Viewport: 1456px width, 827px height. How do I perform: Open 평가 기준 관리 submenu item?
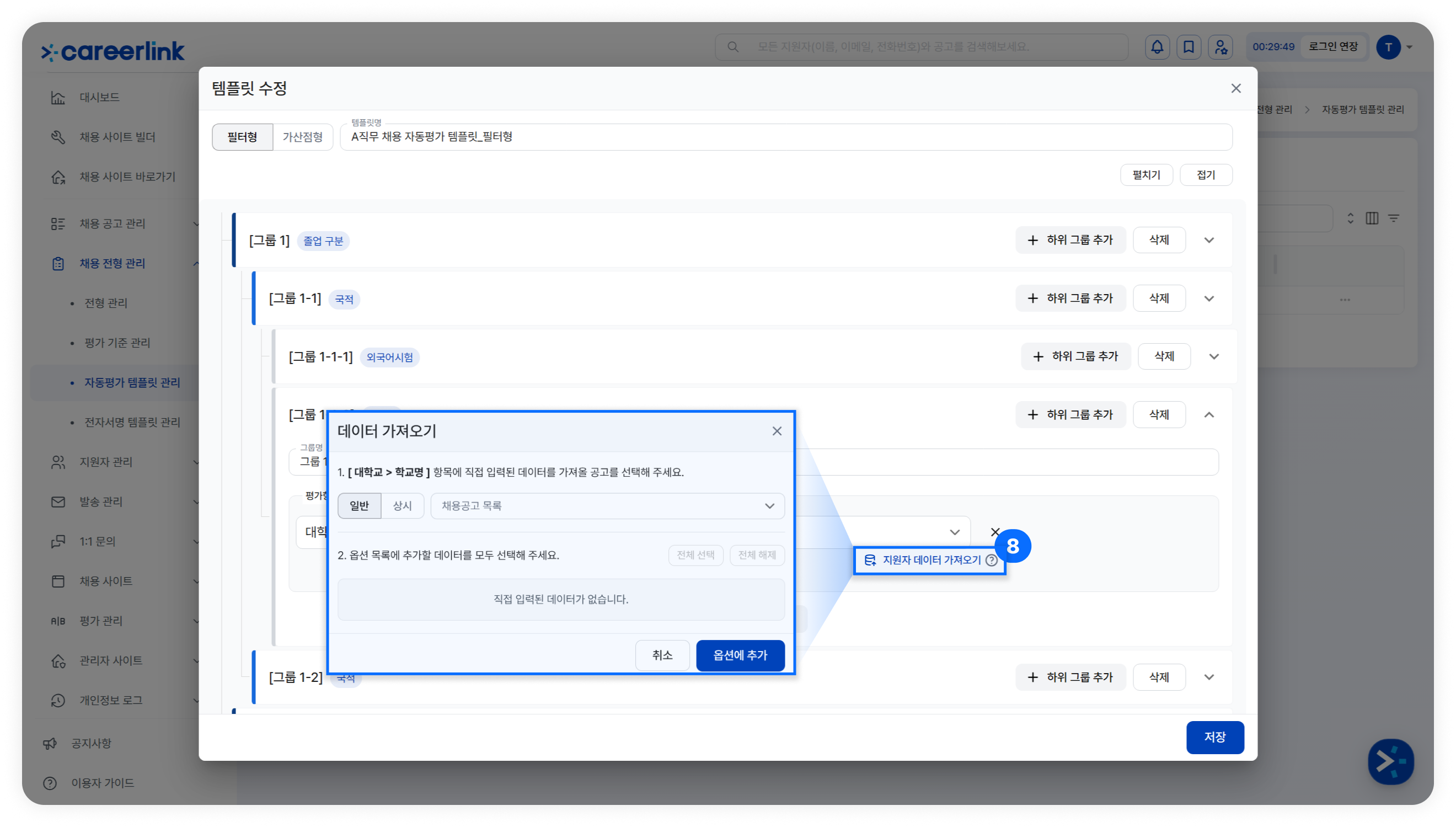[x=117, y=343]
